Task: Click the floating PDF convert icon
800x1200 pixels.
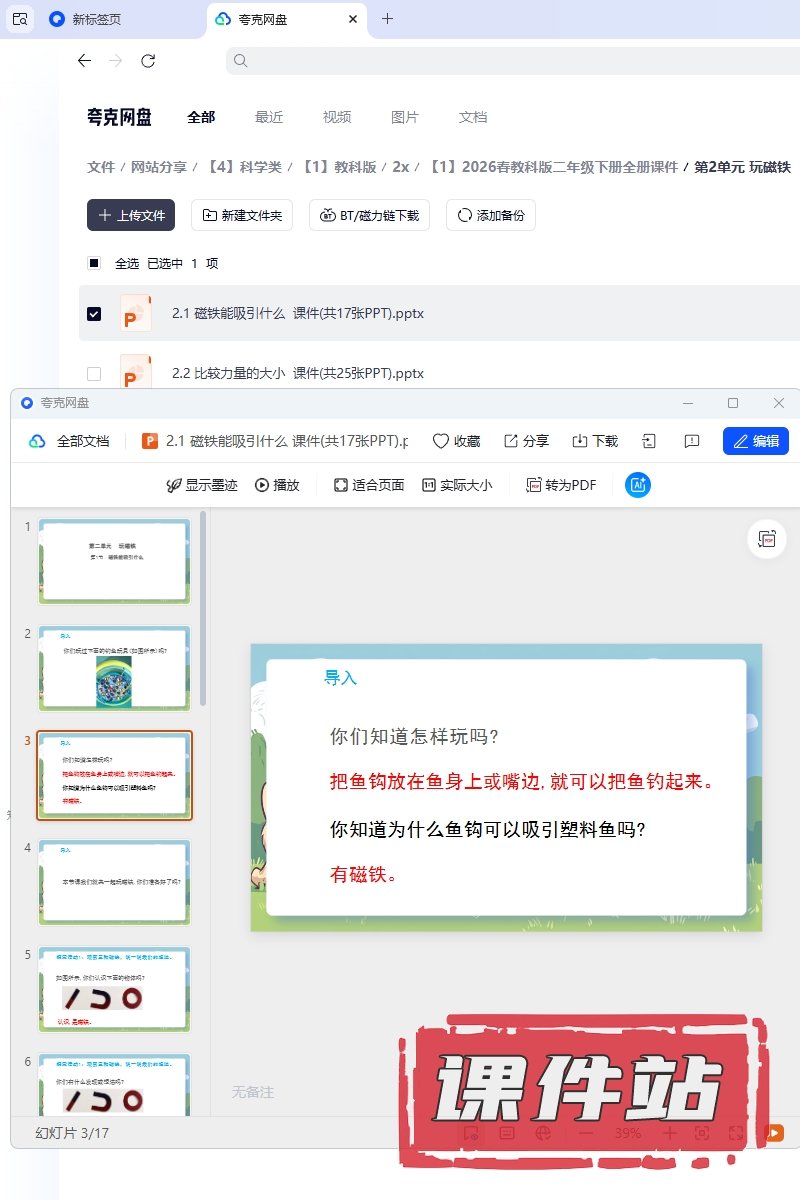Action: click(767, 539)
